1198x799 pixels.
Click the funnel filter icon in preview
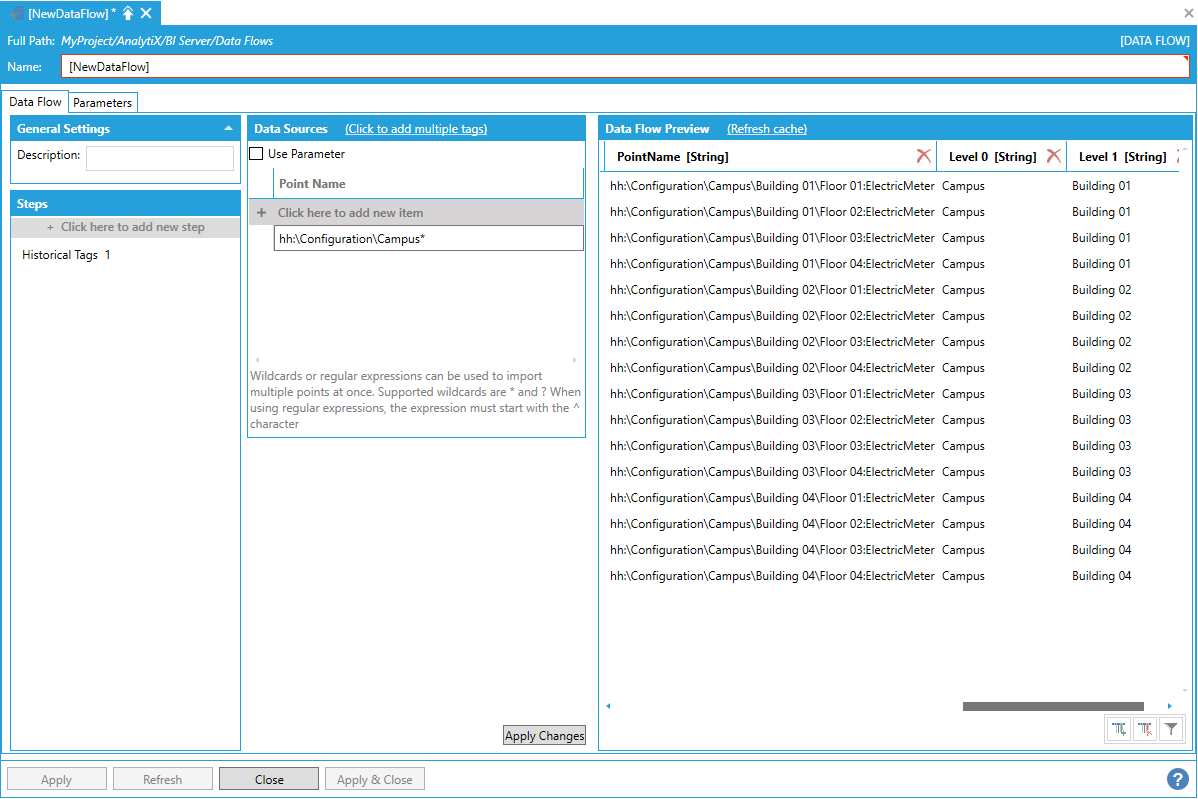(1171, 730)
